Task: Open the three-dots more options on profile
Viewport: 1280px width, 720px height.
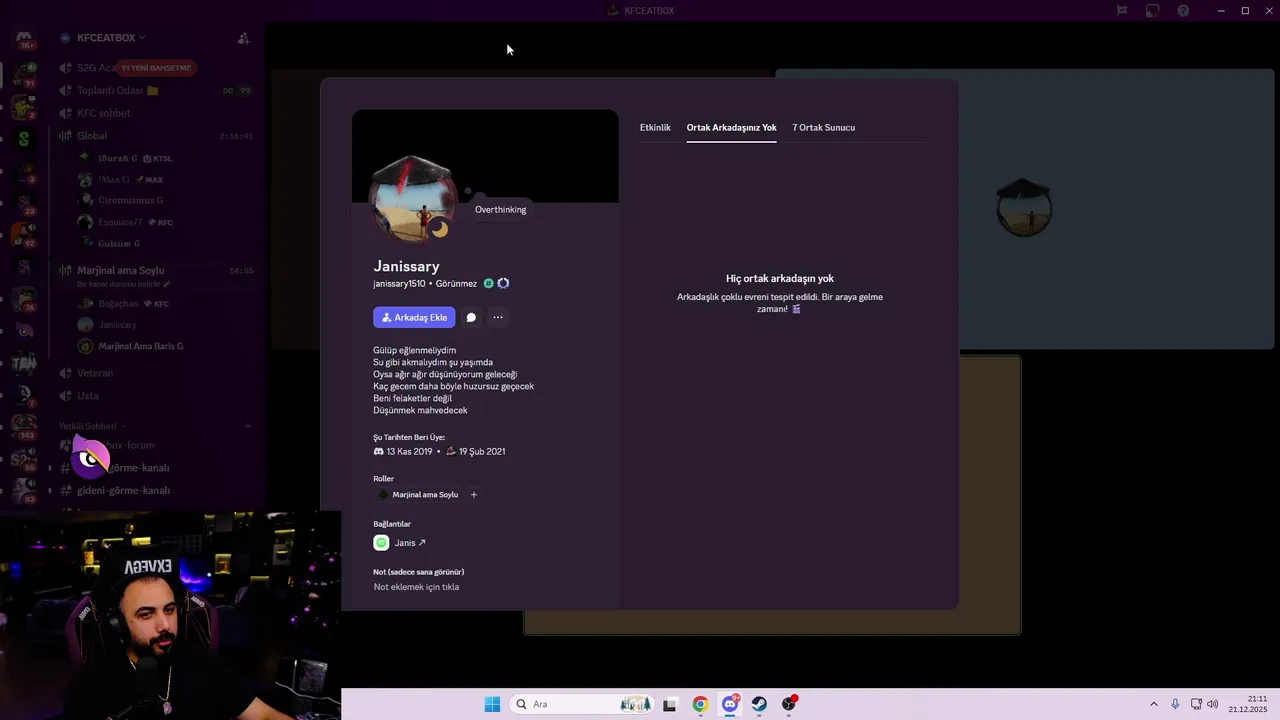Action: [x=498, y=317]
